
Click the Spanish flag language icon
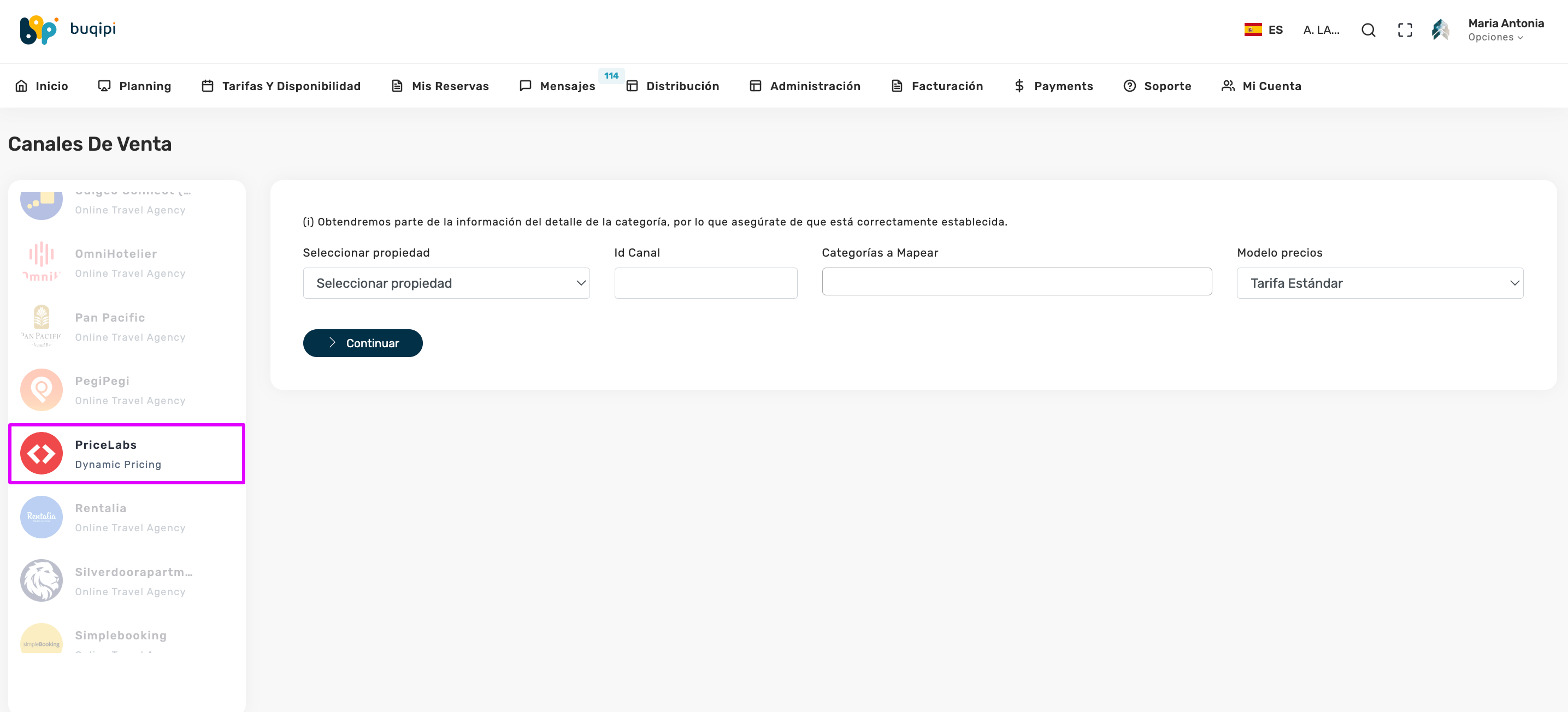tap(1253, 30)
